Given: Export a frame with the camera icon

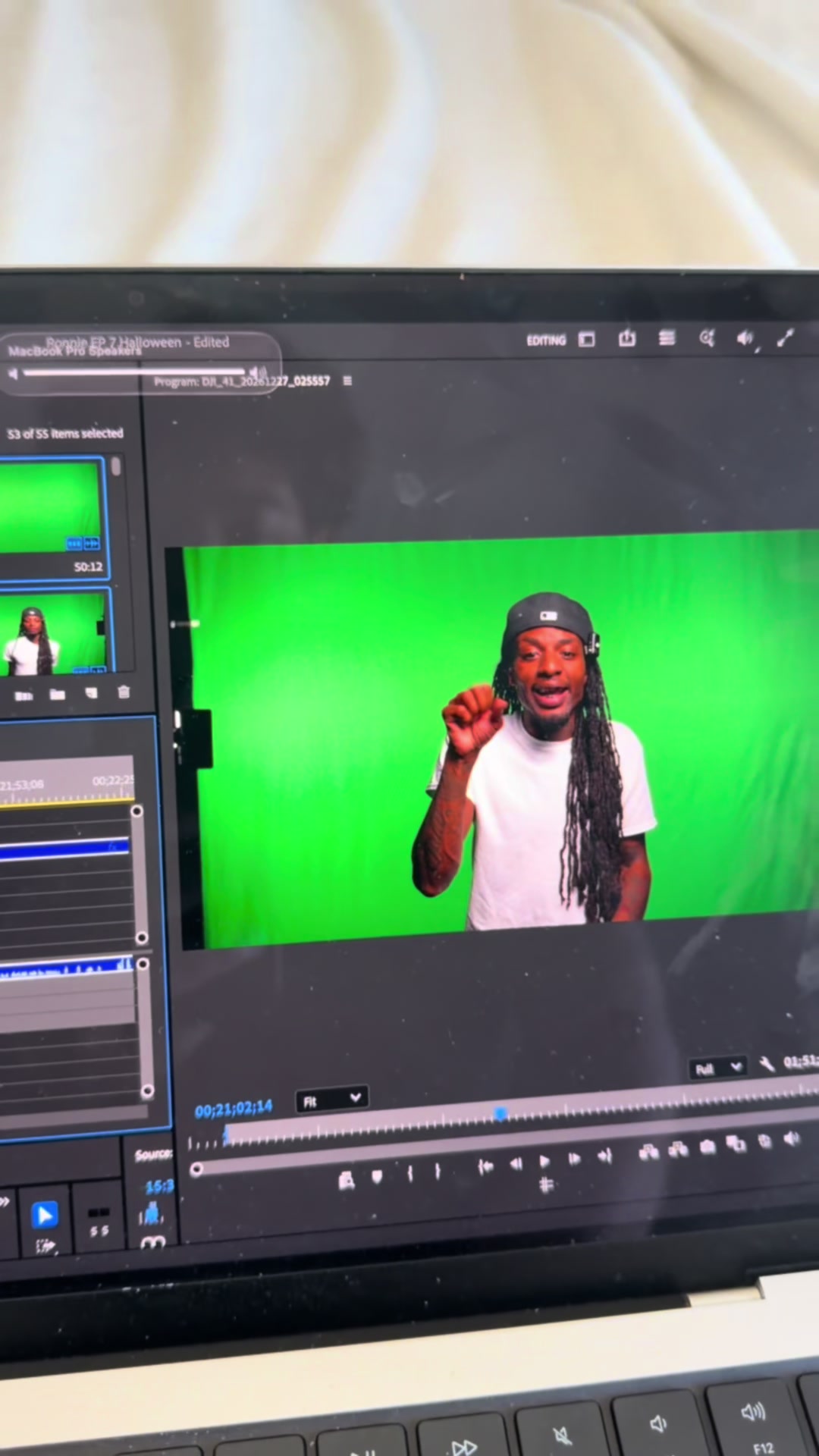Looking at the screenshot, I should (707, 1147).
